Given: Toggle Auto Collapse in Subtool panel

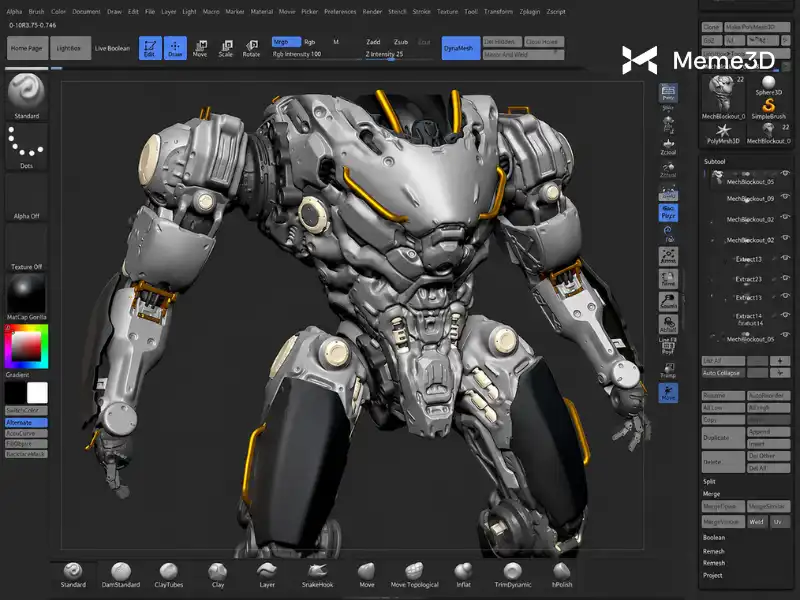Looking at the screenshot, I should [x=723, y=373].
